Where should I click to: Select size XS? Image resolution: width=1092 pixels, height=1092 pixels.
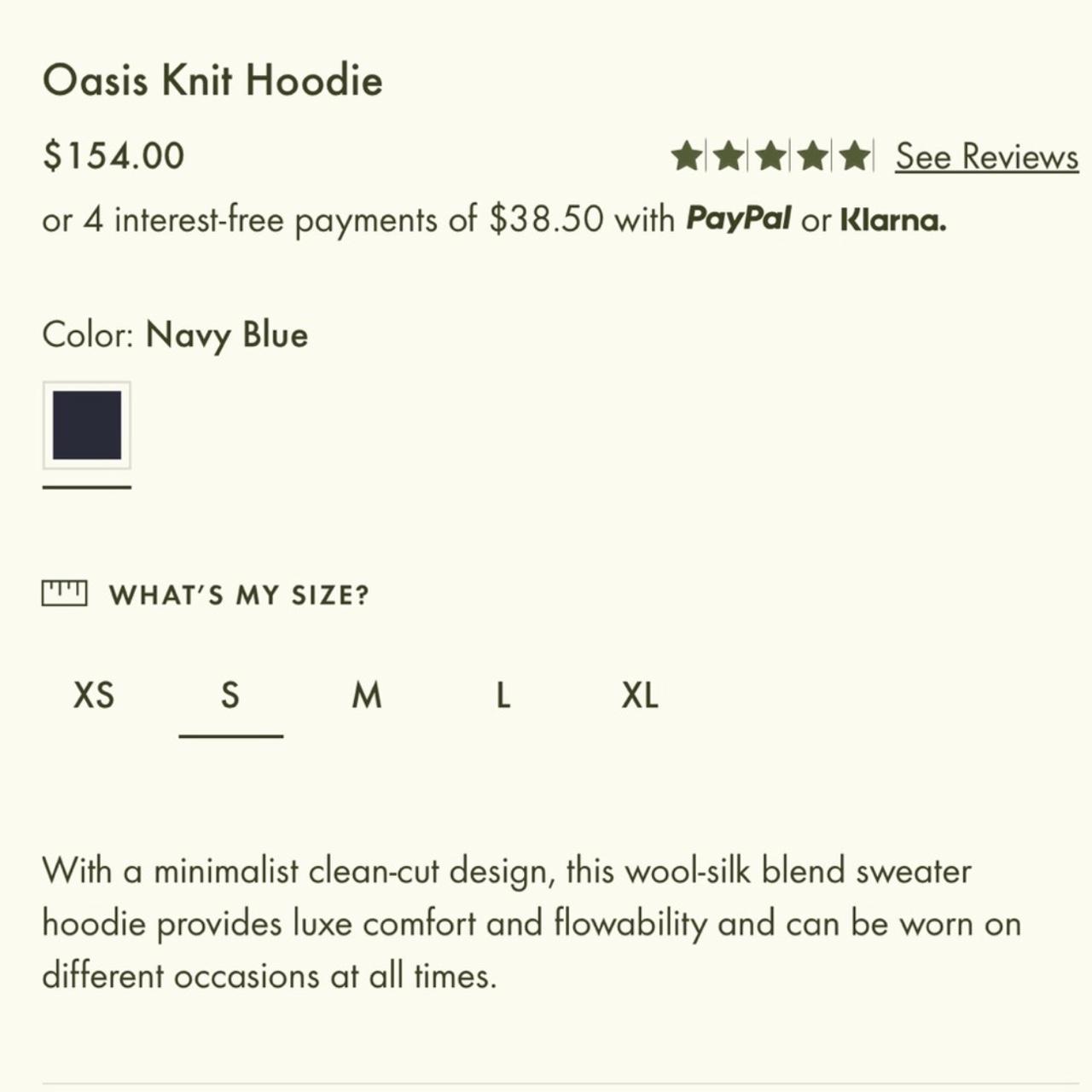click(94, 695)
